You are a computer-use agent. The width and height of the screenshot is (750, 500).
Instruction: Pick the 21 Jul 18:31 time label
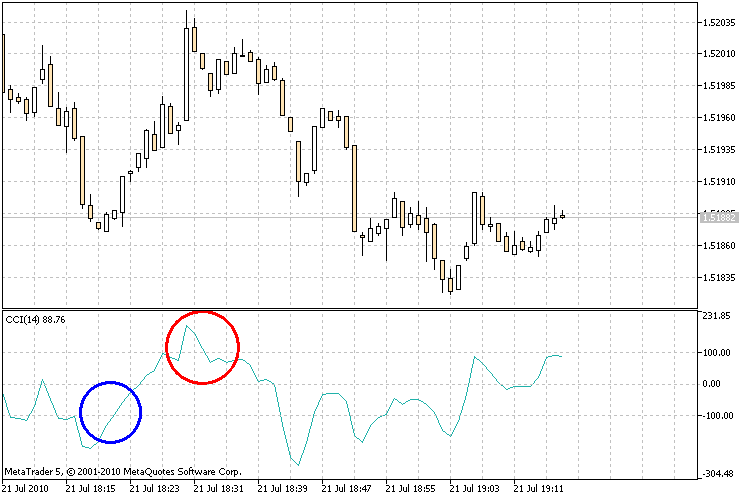coord(219,489)
